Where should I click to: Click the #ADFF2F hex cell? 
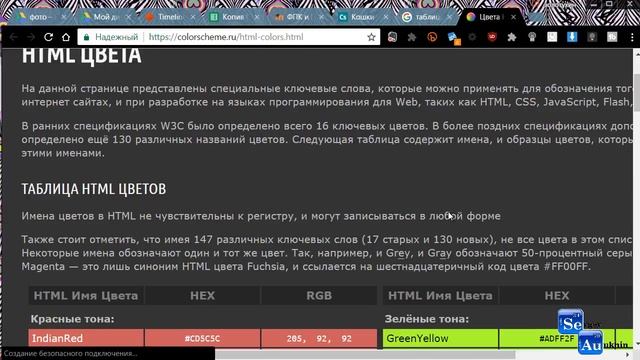(x=557, y=338)
